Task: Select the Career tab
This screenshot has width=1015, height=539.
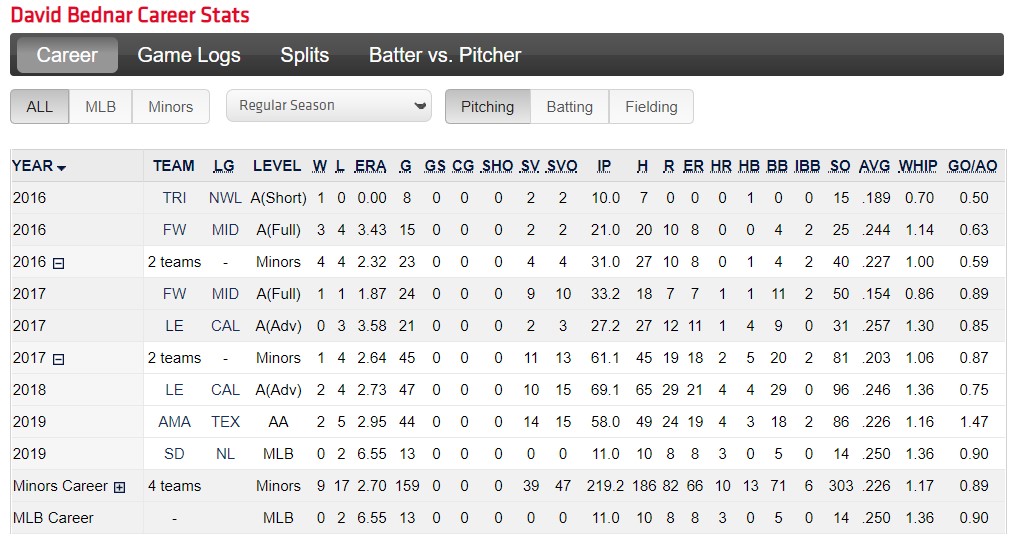Action: click(x=67, y=55)
